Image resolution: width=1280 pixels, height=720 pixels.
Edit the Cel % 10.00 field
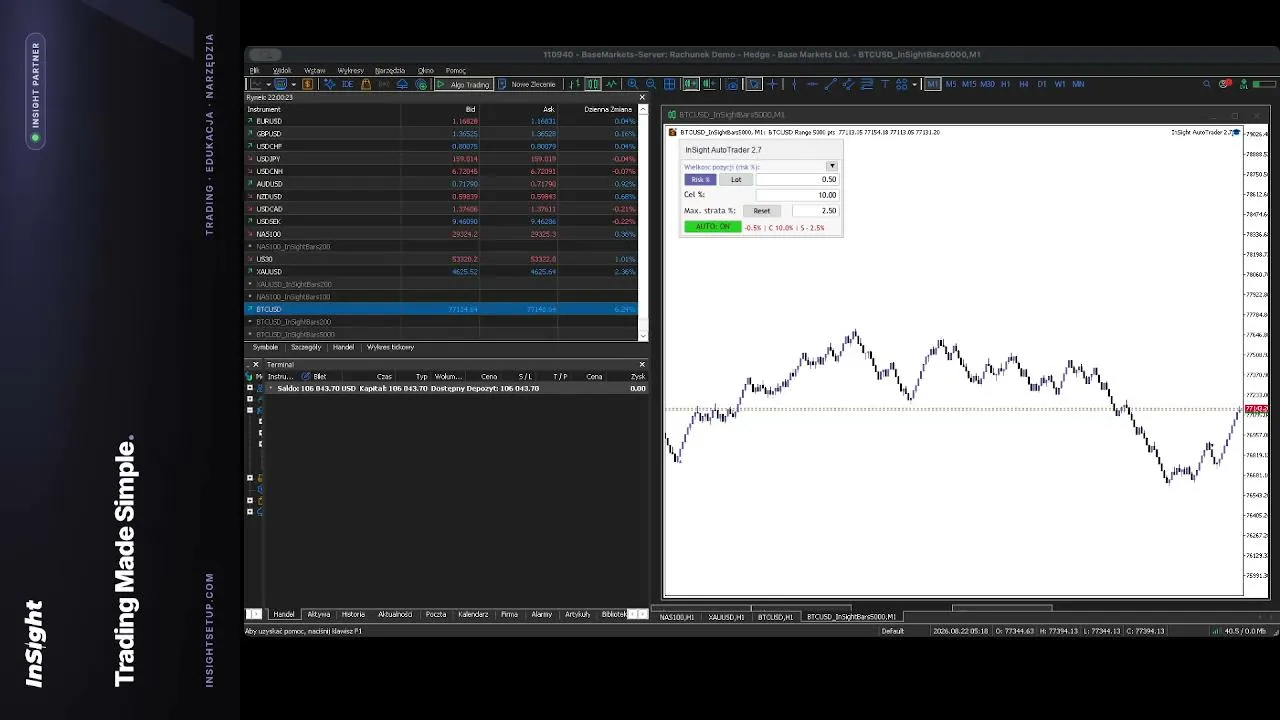pyautogui.click(x=797, y=195)
